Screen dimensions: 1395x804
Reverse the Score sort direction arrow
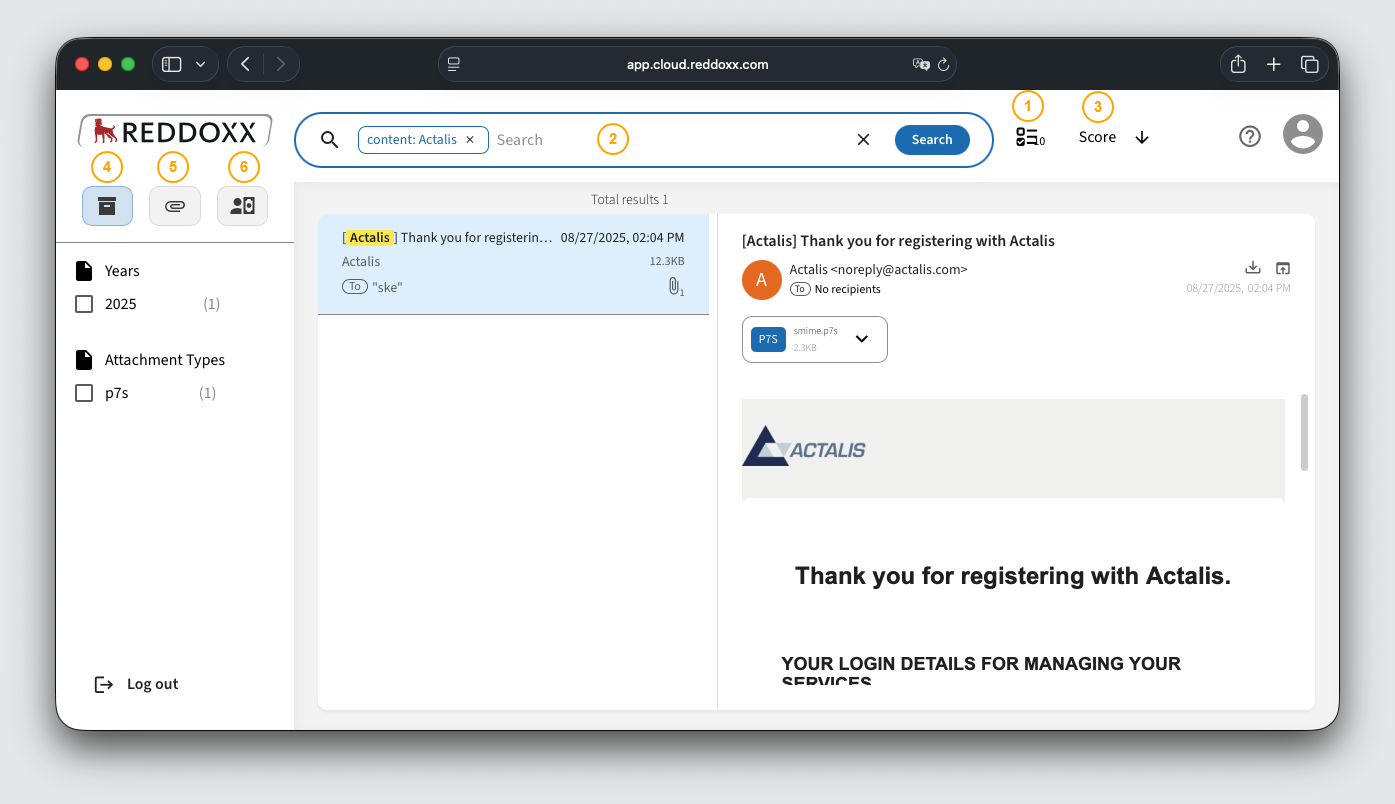click(1142, 137)
